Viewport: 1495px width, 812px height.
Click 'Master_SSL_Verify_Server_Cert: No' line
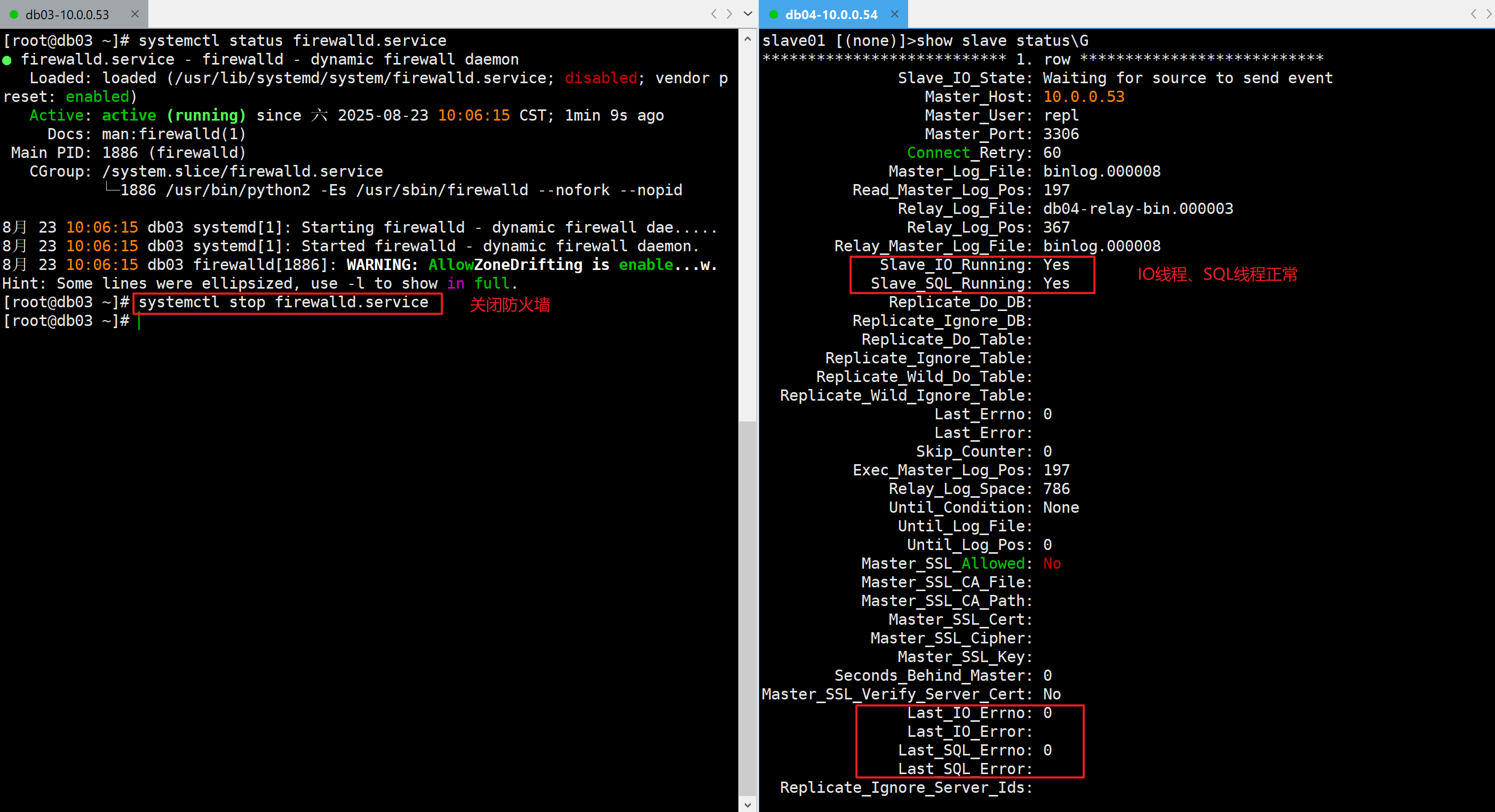(x=911, y=694)
